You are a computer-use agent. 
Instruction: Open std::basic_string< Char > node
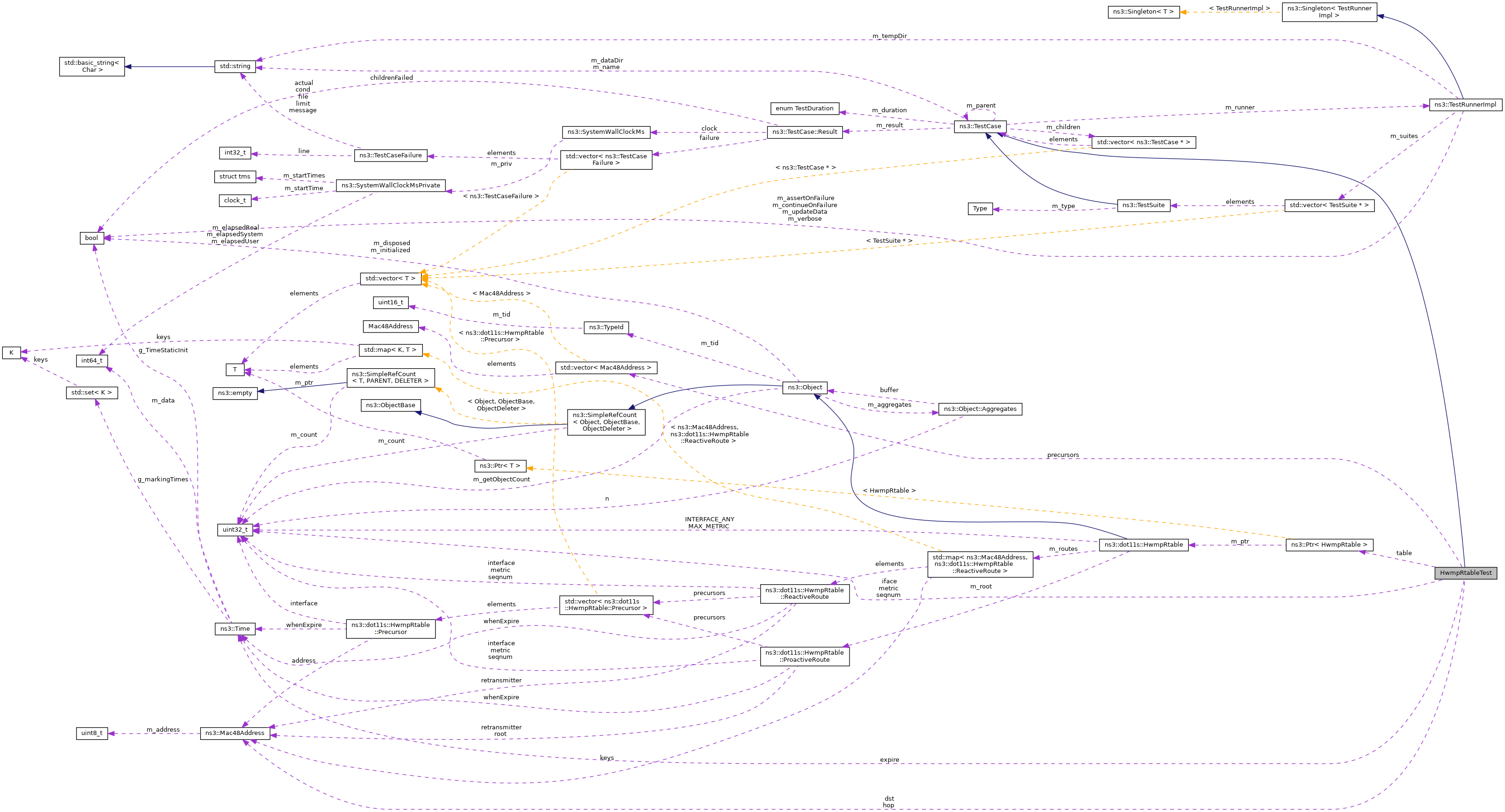click(x=92, y=67)
